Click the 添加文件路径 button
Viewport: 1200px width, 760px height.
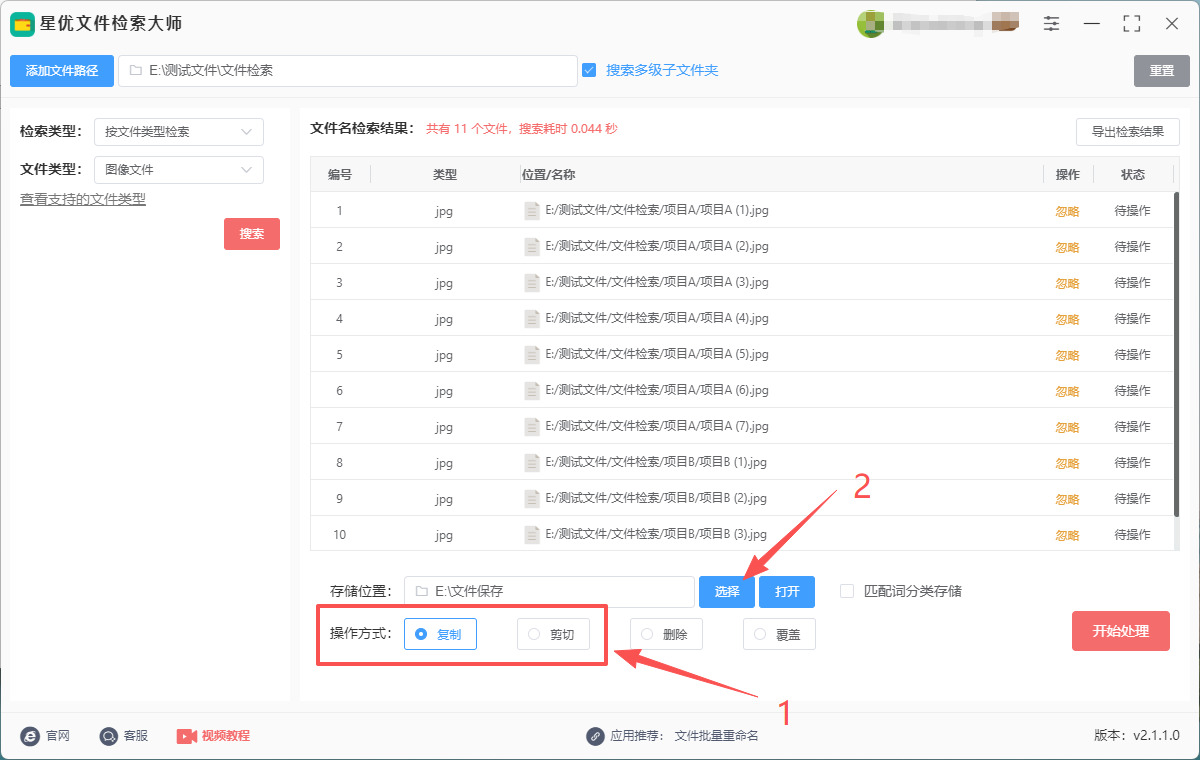click(62, 71)
